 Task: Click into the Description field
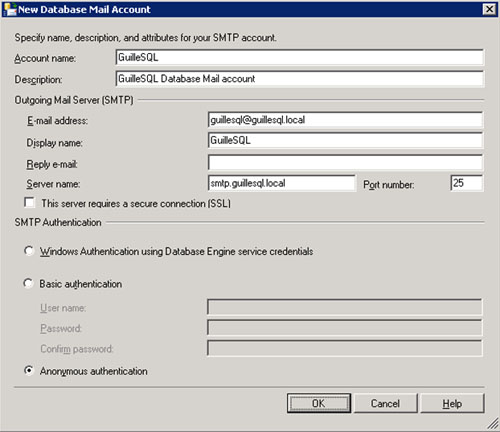pos(300,79)
